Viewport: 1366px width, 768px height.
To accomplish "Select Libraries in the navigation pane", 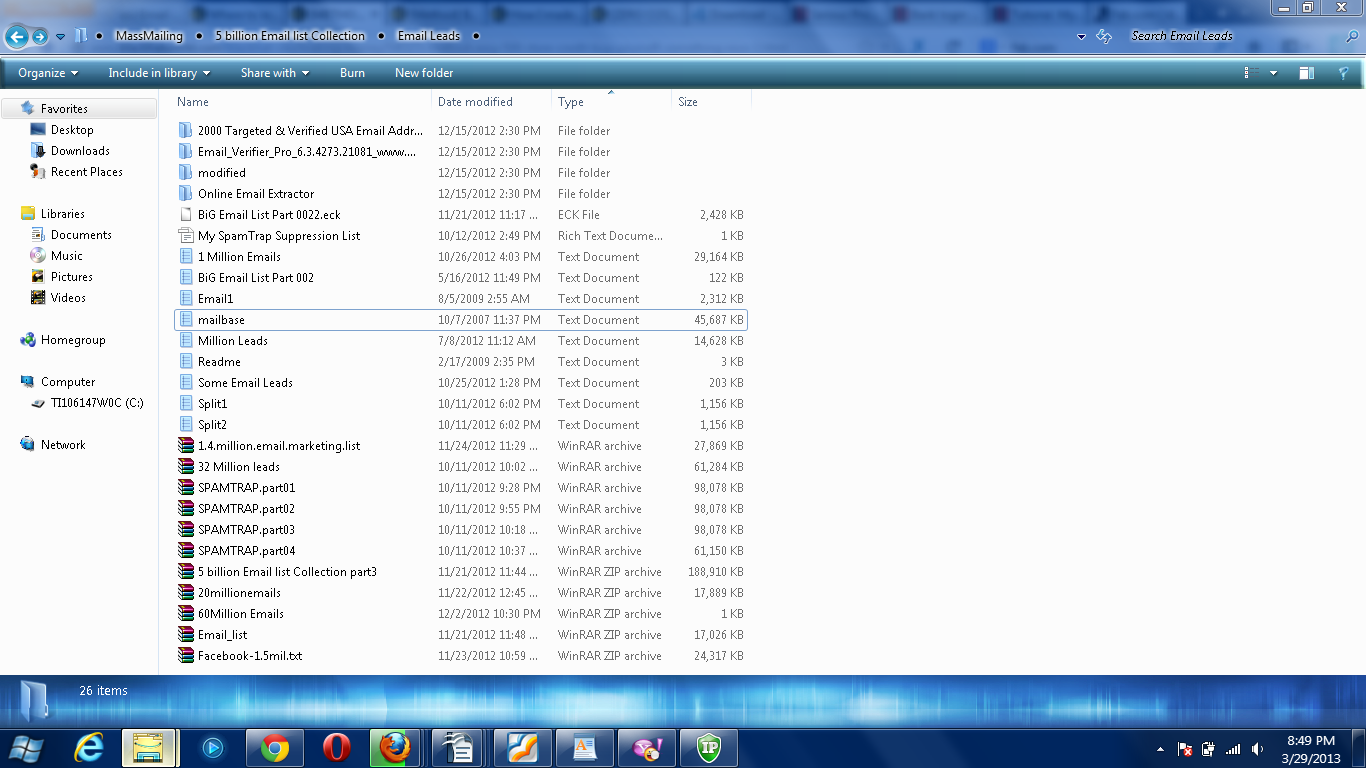I will click(62, 214).
